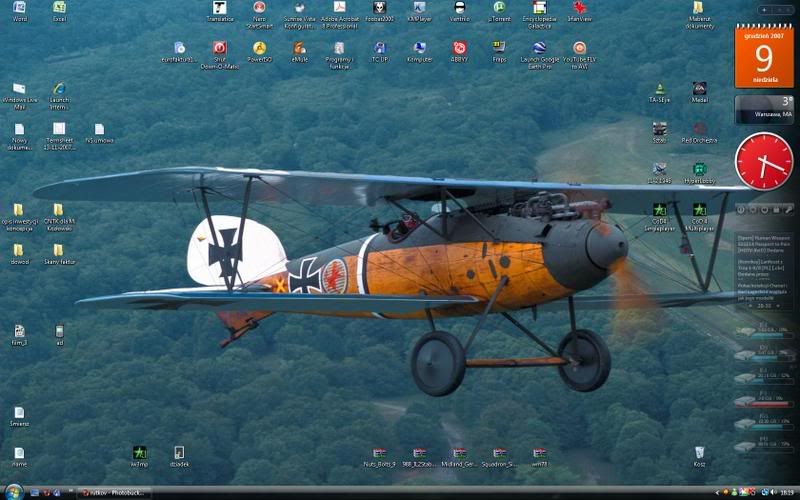Click the calendar gadget showing 9
The width and height of the screenshot is (800, 500).
[764, 55]
